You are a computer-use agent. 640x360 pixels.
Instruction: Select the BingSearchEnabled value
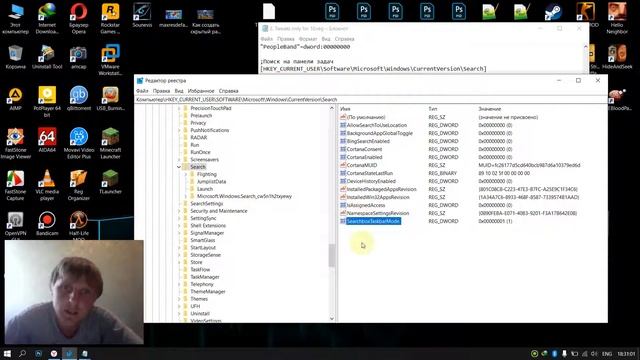tap(368, 141)
